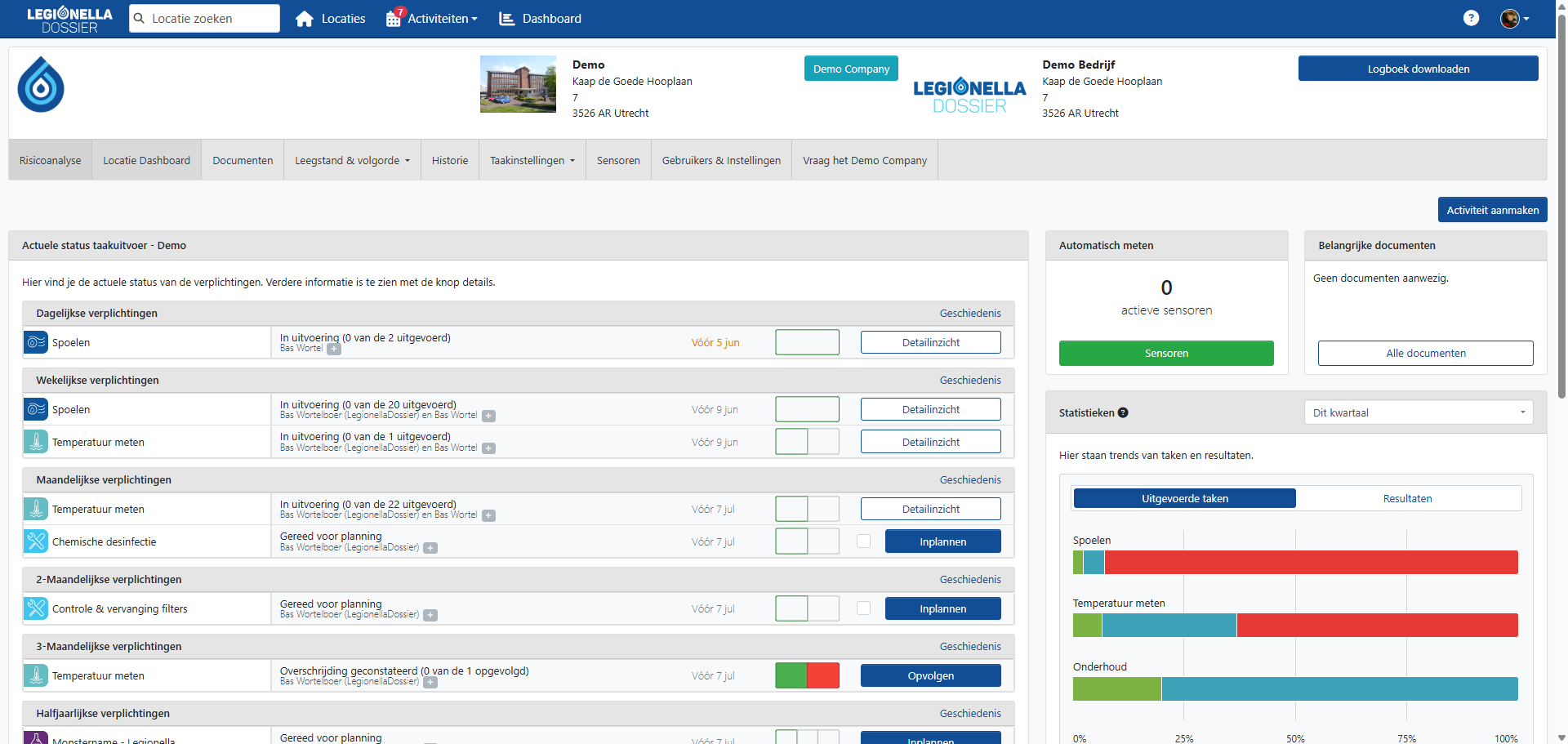Screen dimensions: 1568x744
Task: Open the Dit kwartaal period dropdown
Action: click(1418, 412)
